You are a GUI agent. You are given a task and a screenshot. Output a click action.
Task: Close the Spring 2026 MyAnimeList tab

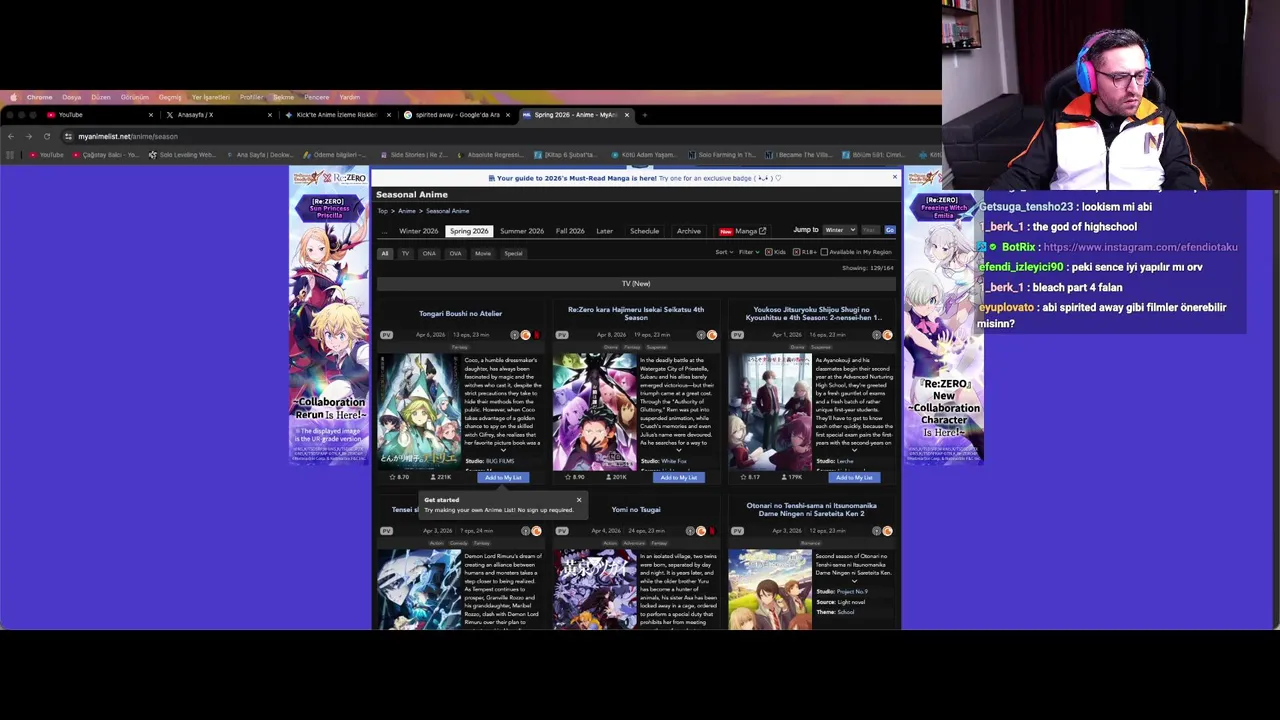point(627,115)
